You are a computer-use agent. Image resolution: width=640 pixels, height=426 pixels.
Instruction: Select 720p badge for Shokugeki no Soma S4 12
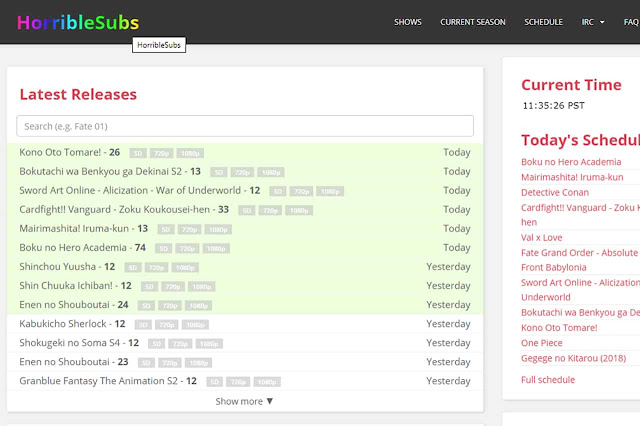pyautogui.click(x=180, y=344)
